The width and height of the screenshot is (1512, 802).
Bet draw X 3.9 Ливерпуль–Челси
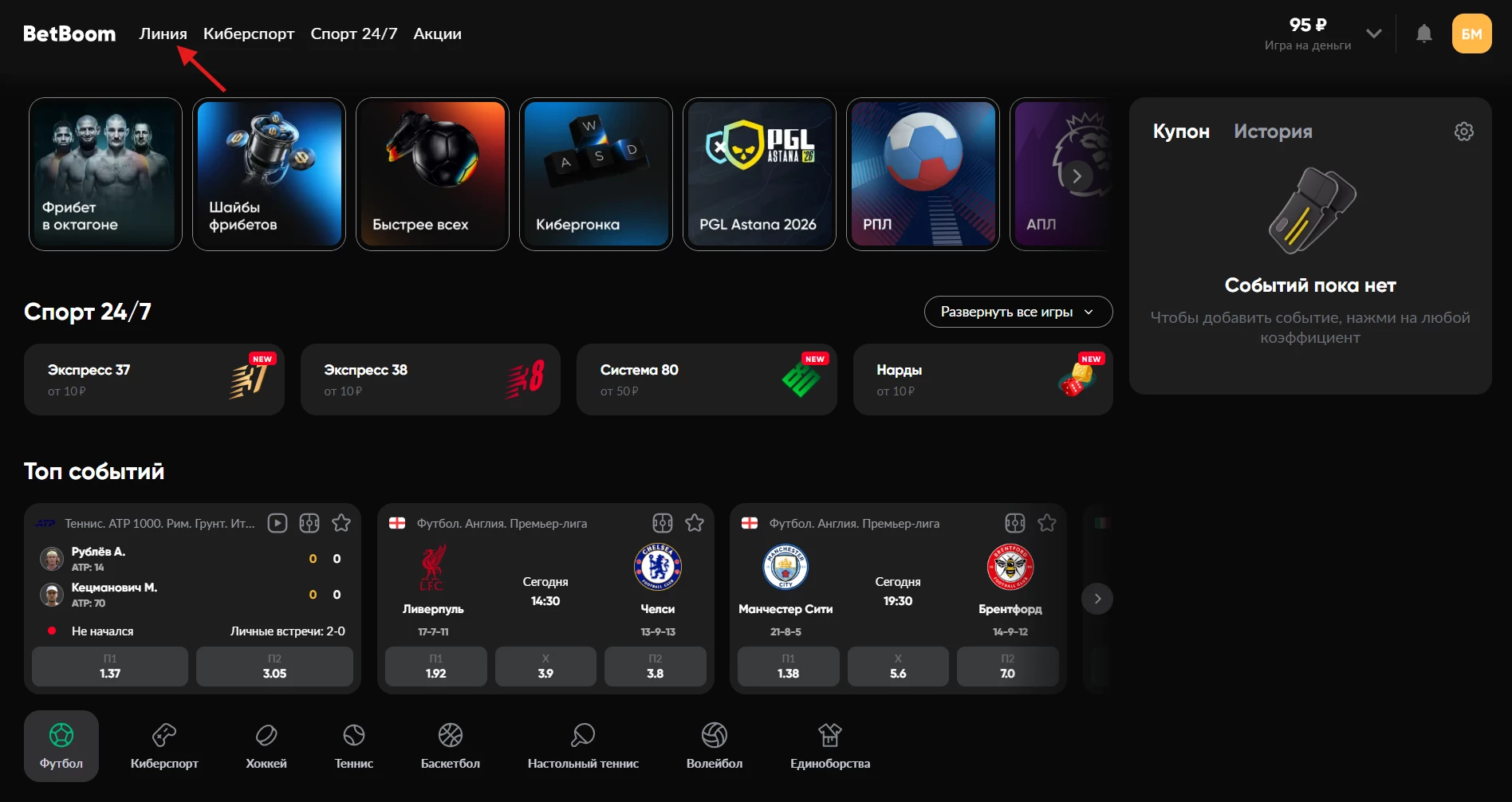545,666
